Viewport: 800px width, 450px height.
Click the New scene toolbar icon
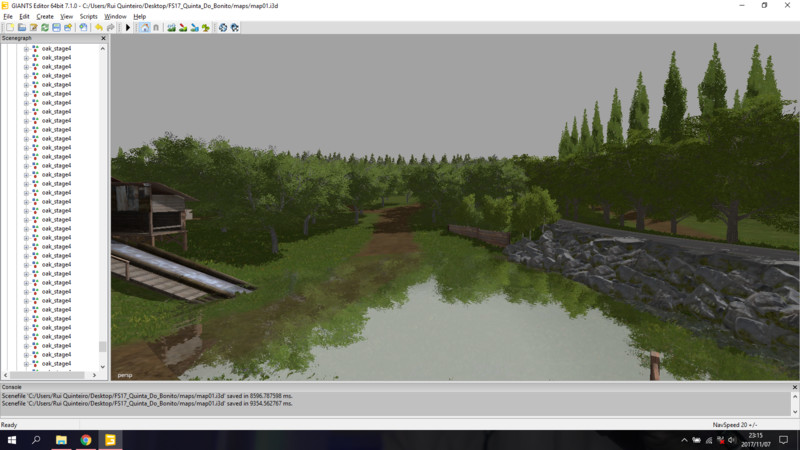point(8,28)
